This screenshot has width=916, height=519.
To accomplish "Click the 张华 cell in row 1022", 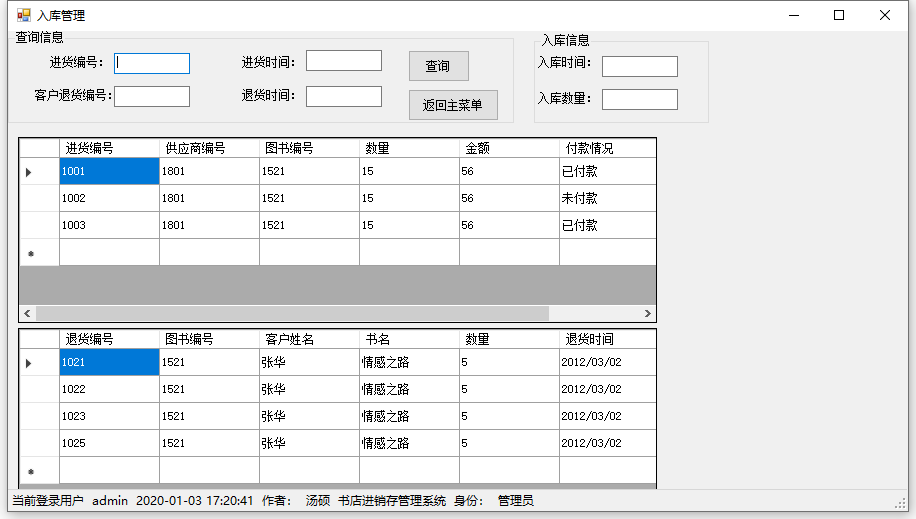I will coord(309,389).
